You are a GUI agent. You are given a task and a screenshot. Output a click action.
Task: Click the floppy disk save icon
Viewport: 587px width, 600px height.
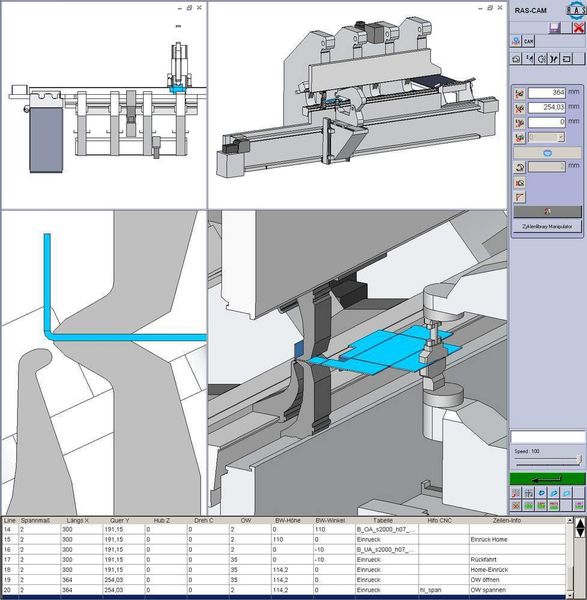tap(555, 28)
